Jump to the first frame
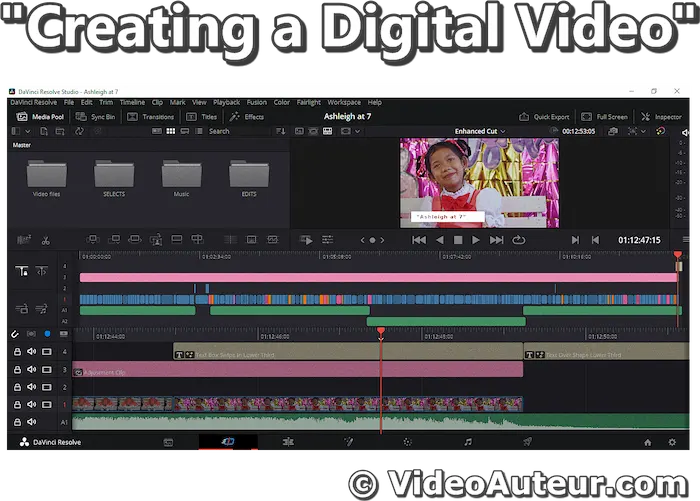The image size is (700, 501). click(x=419, y=240)
